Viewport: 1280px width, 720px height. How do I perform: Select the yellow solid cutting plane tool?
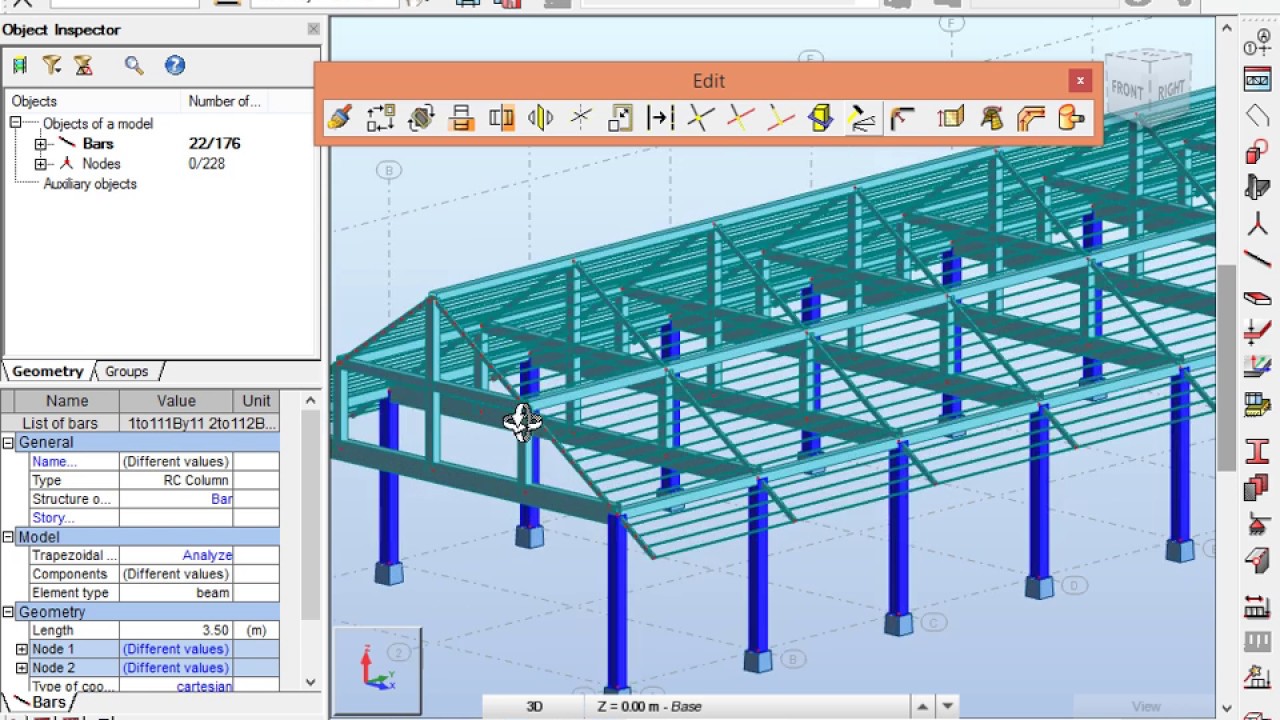pyautogui.click(x=821, y=118)
